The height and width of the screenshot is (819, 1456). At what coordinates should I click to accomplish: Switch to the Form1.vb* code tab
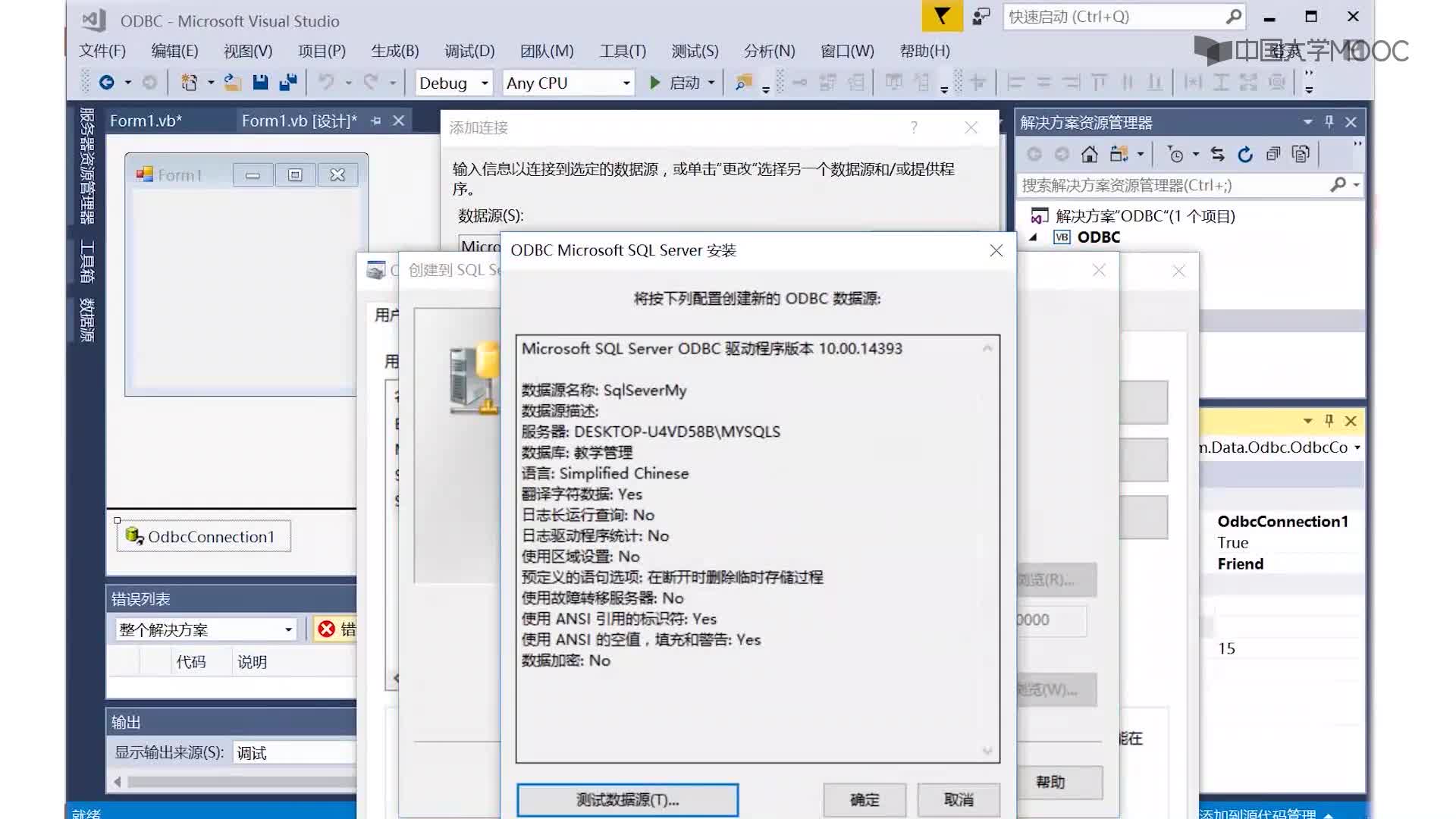point(146,121)
